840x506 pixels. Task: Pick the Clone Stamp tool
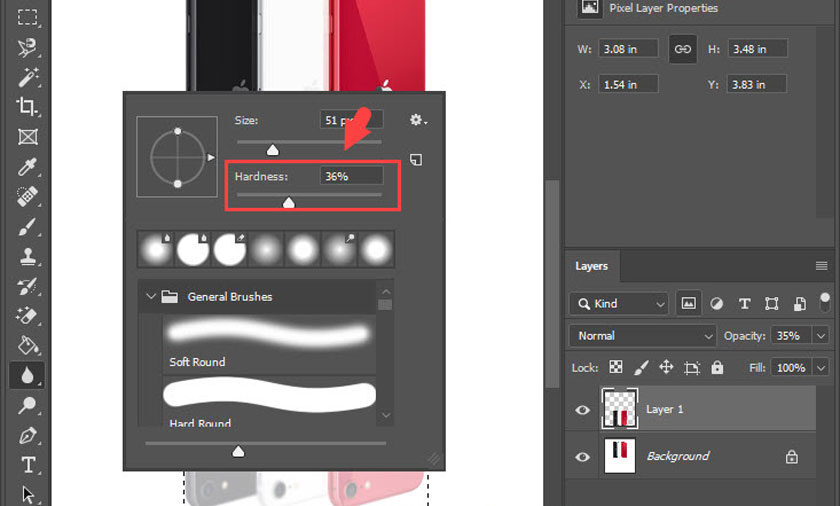[x=28, y=257]
